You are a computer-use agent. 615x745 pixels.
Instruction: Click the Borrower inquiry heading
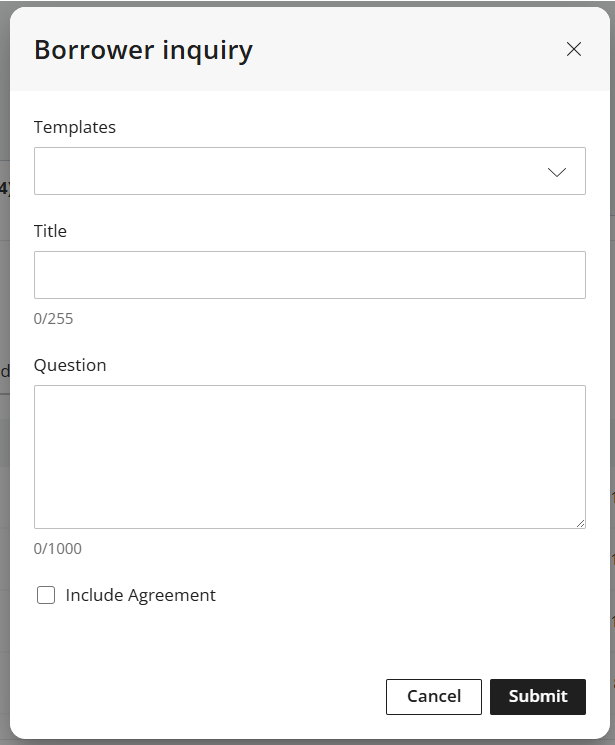143,50
